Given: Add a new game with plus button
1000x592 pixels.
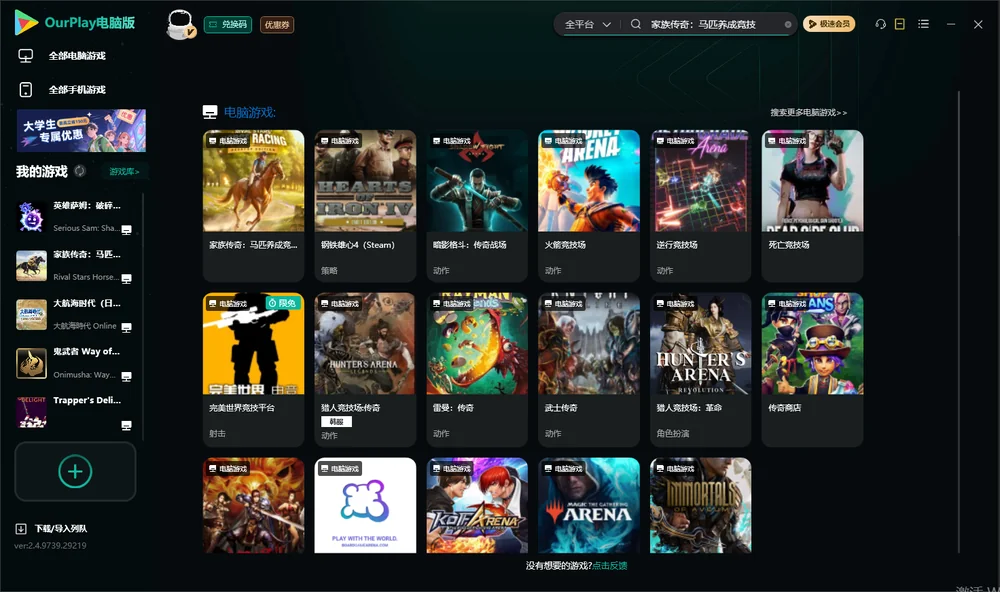Looking at the screenshot, I should pyautogui.click(x=75, y=471).
